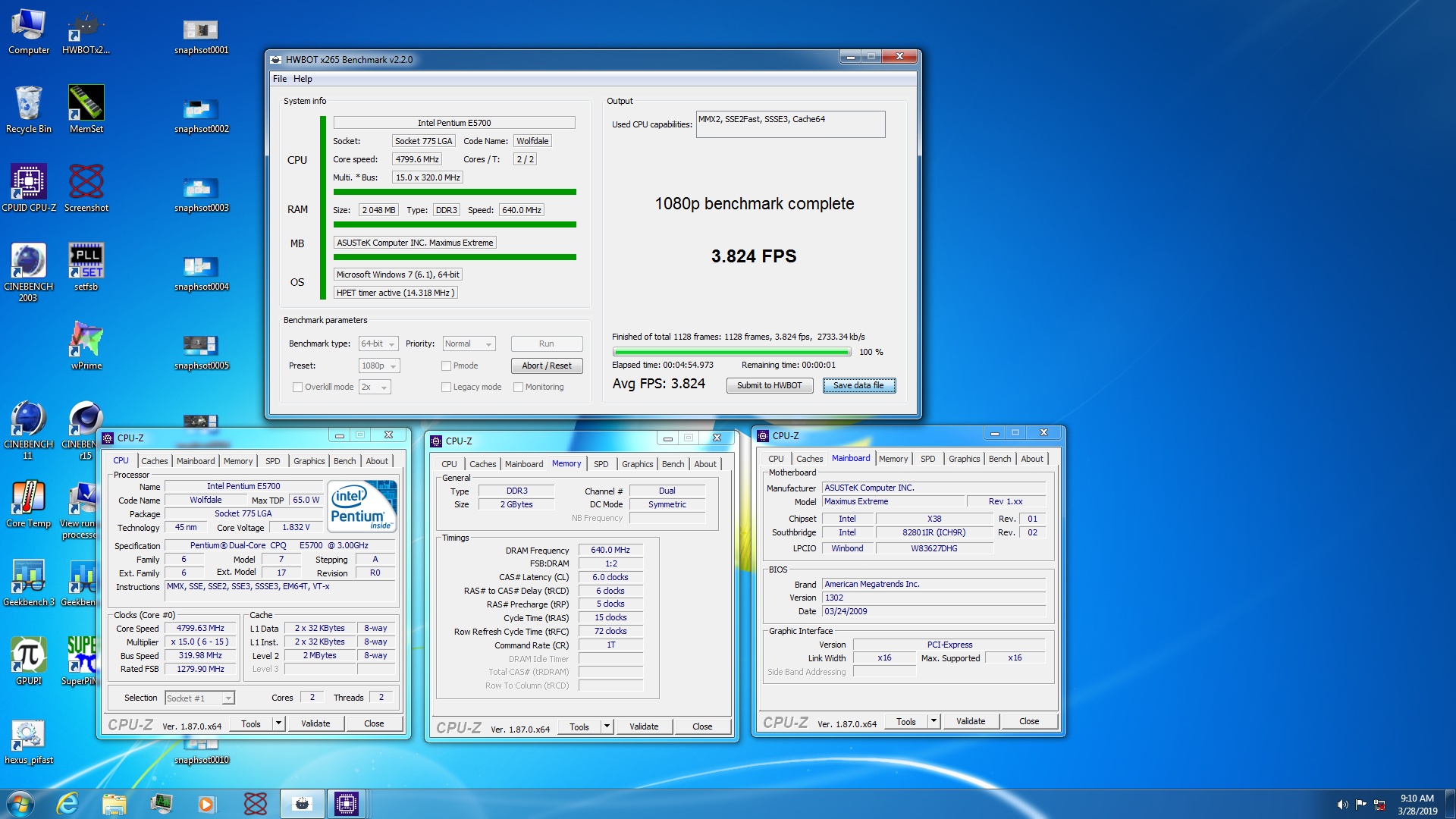
Task: Open the Benchmark type 64-bit dropdown
Action: click(378, 344)
